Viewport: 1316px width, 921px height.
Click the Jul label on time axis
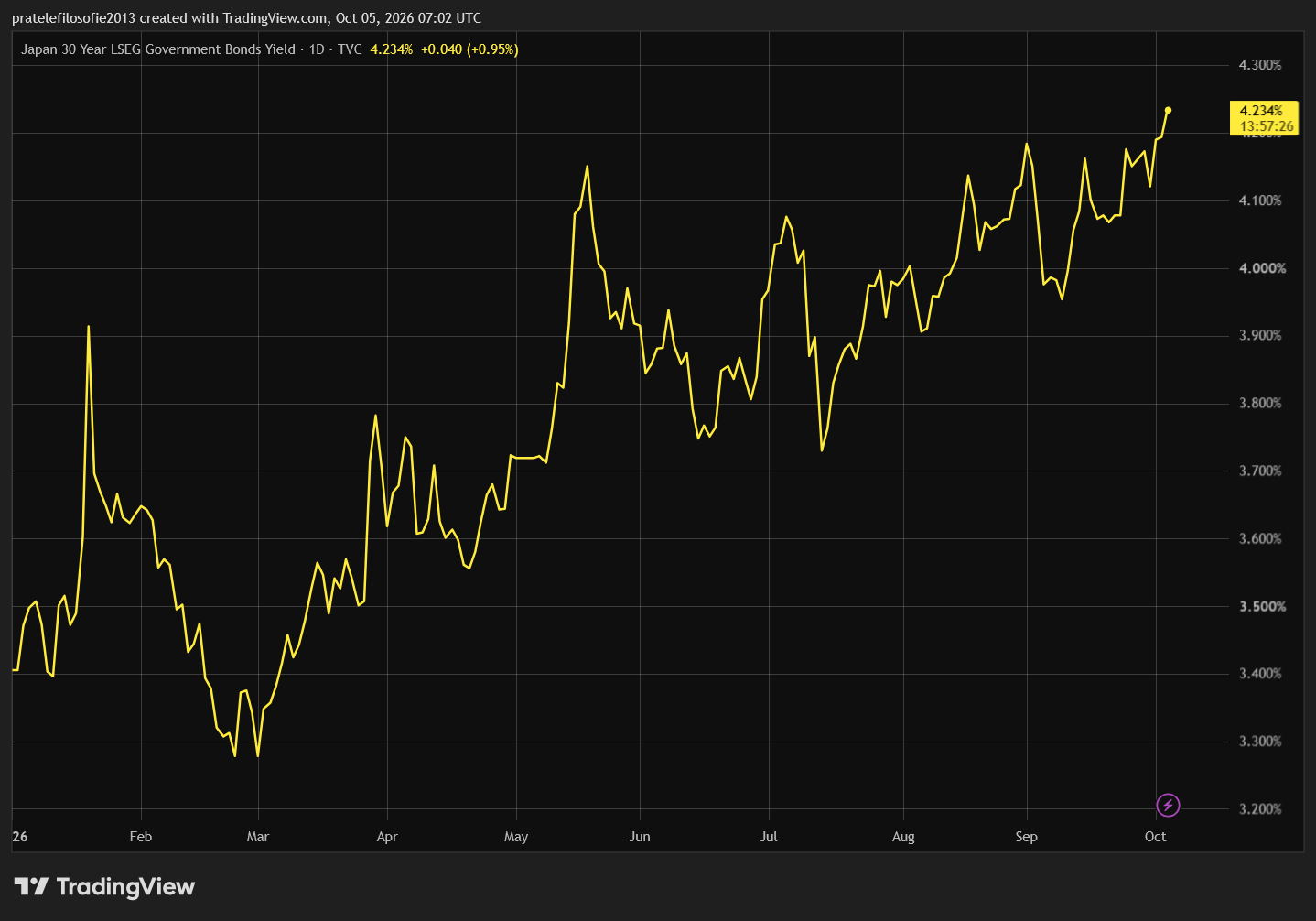click(769, 837)
